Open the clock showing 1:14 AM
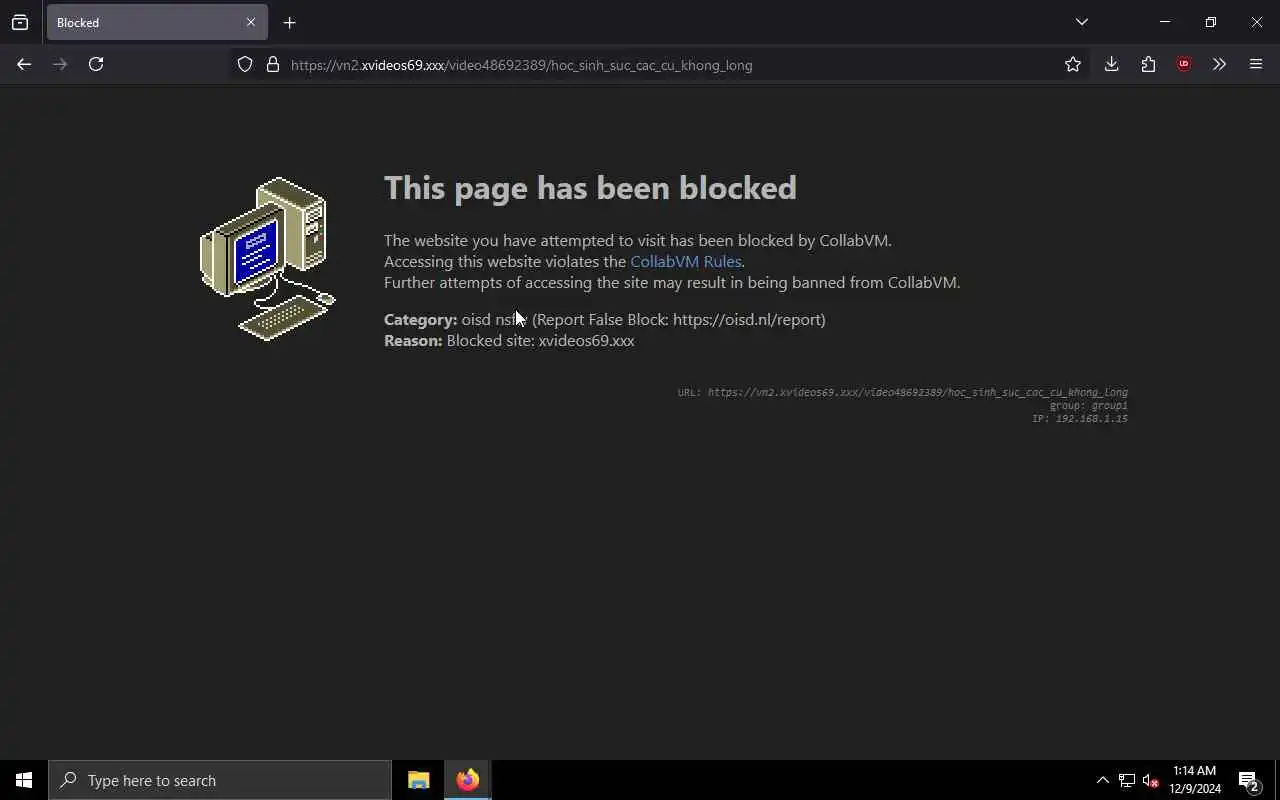This screenshot has width=1280, height=800. tap(1195, 780)
